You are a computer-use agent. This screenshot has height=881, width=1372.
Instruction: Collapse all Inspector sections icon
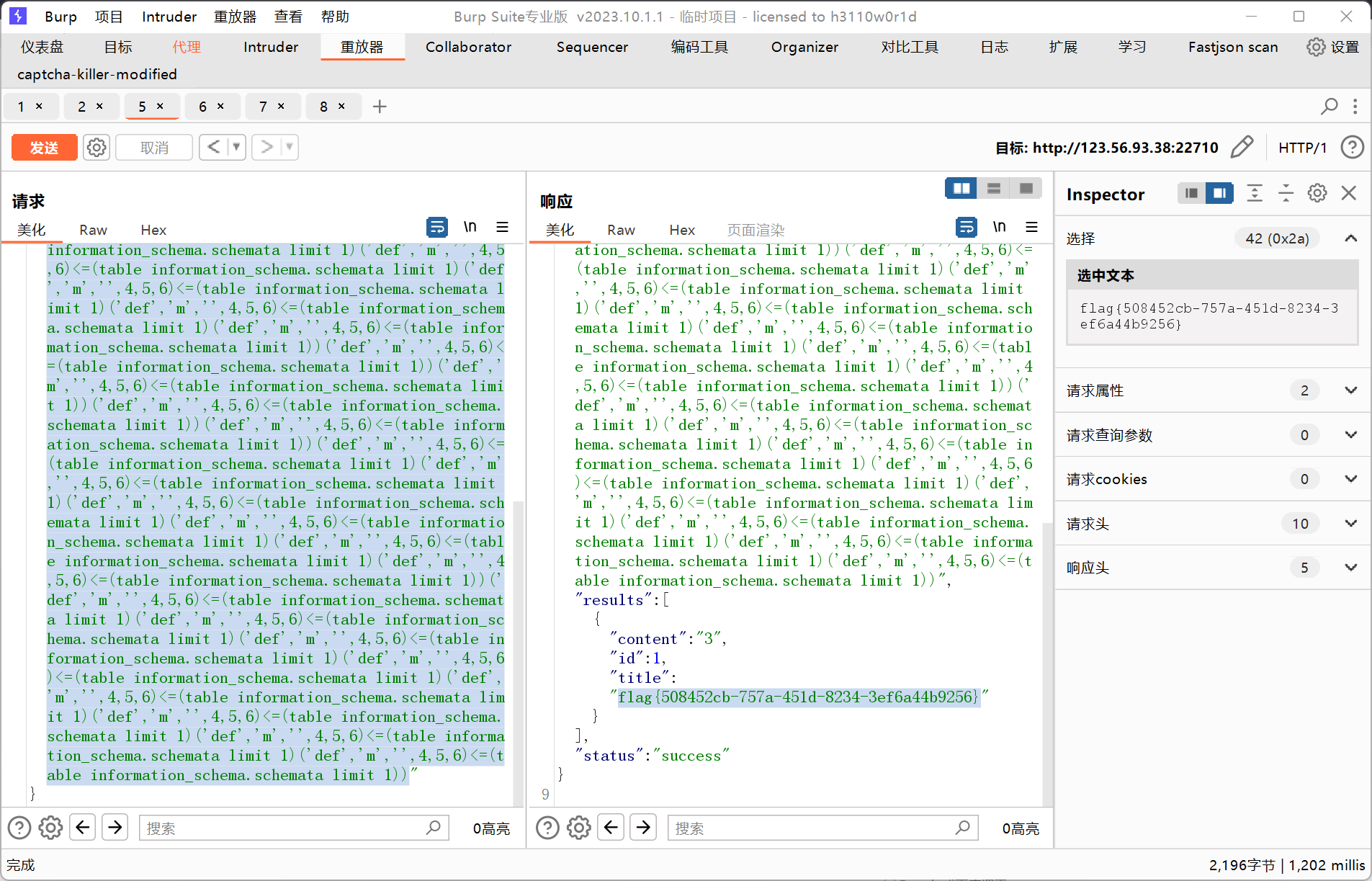tap(1286, 193)
